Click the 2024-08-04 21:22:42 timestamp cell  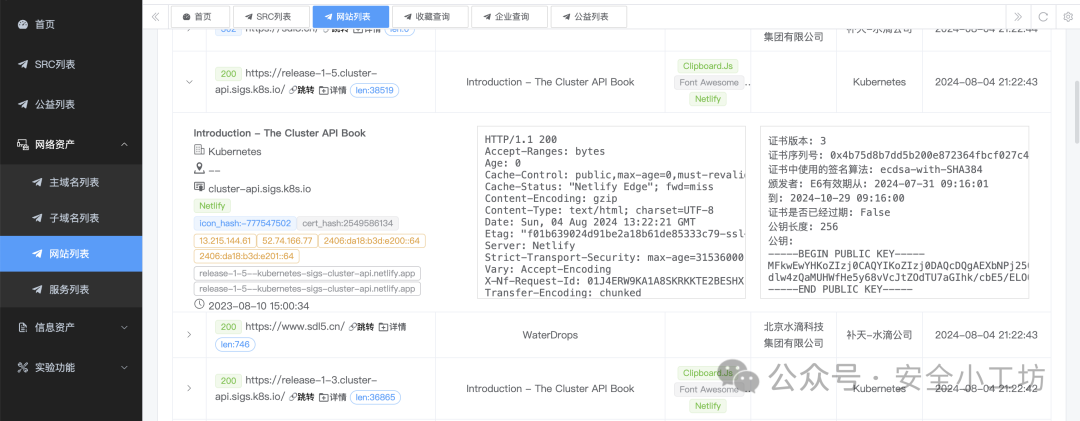986,389
